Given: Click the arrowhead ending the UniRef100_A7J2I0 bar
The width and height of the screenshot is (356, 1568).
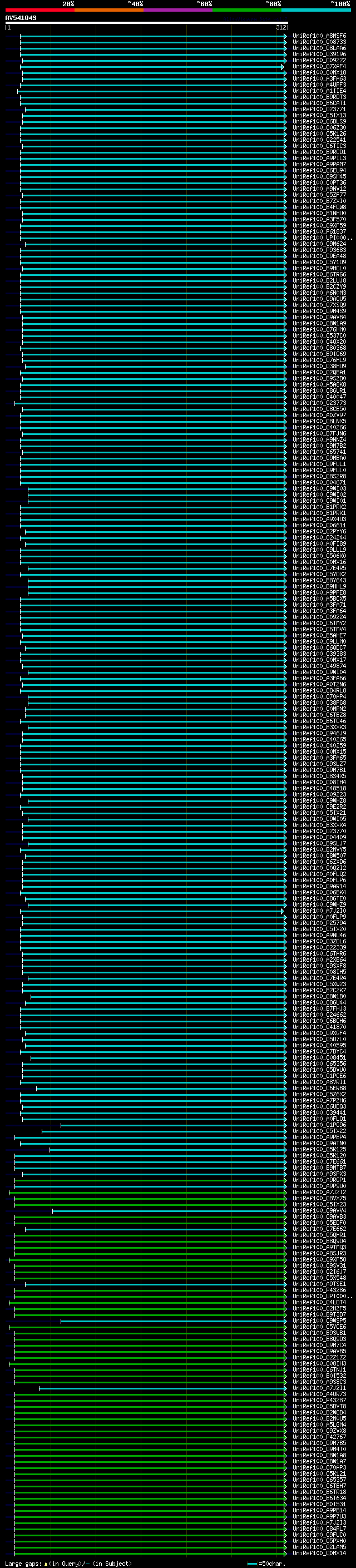Looking at the screenshot, I should point(283,911).
